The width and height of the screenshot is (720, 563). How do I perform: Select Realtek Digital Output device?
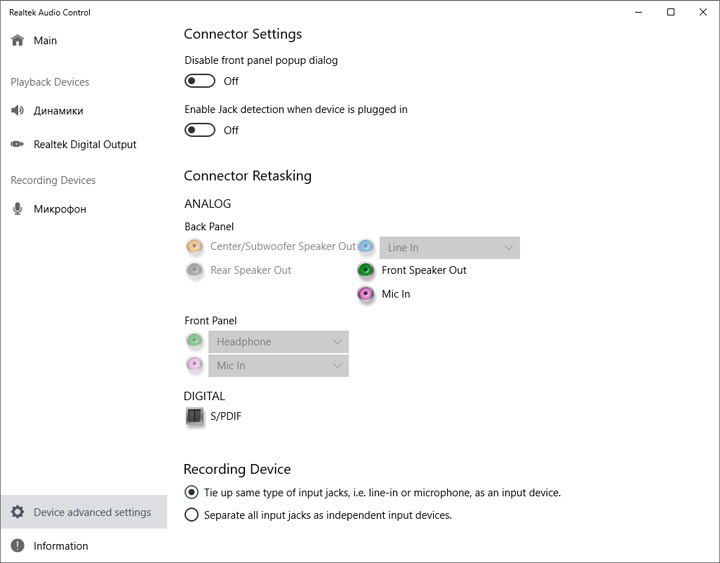(84, 145)
